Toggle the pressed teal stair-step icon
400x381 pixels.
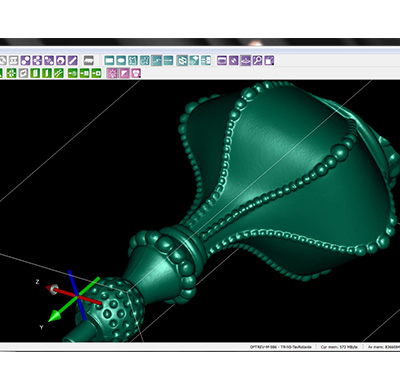(156, 60)
